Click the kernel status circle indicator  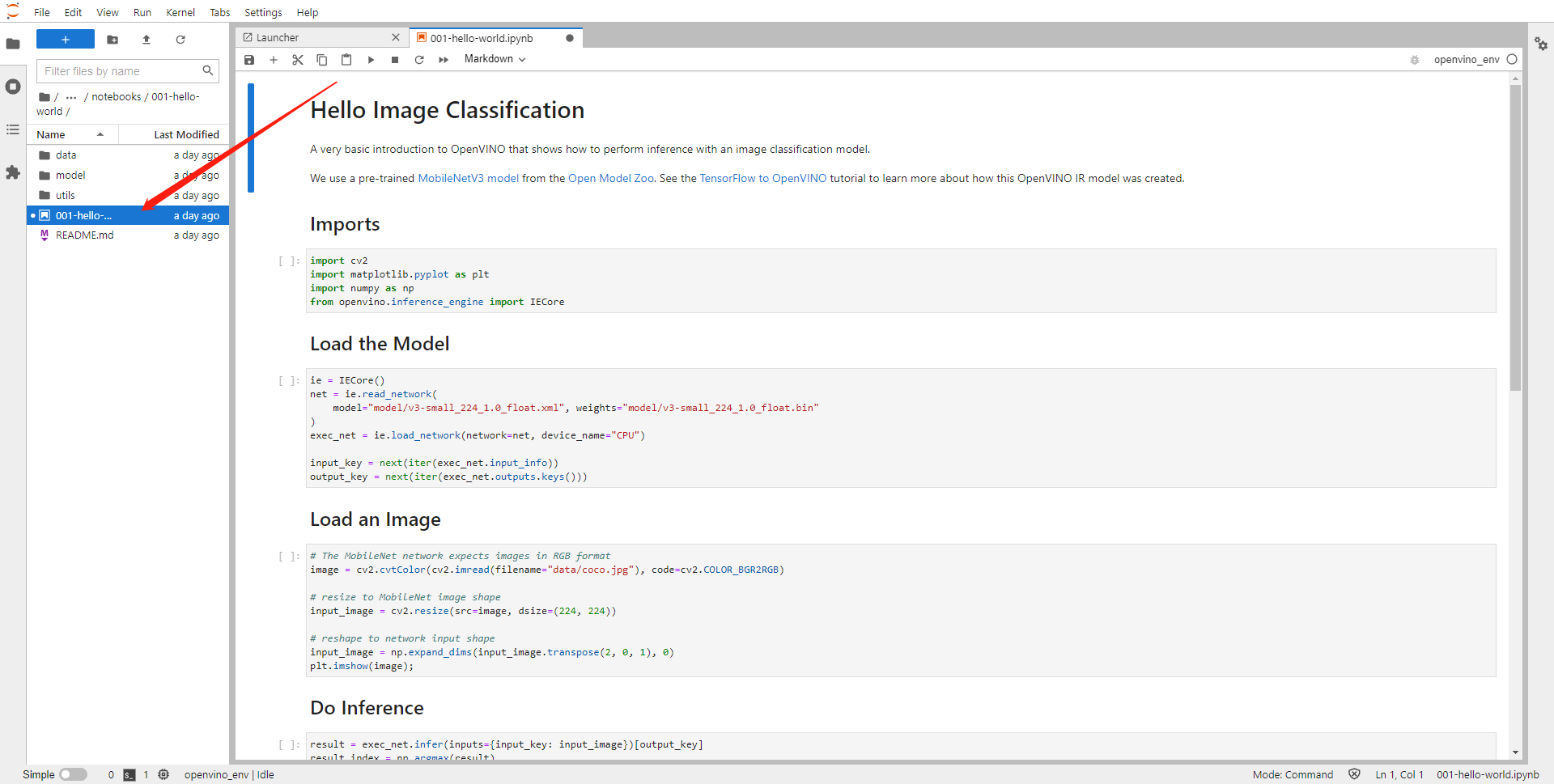(1512, 59)
